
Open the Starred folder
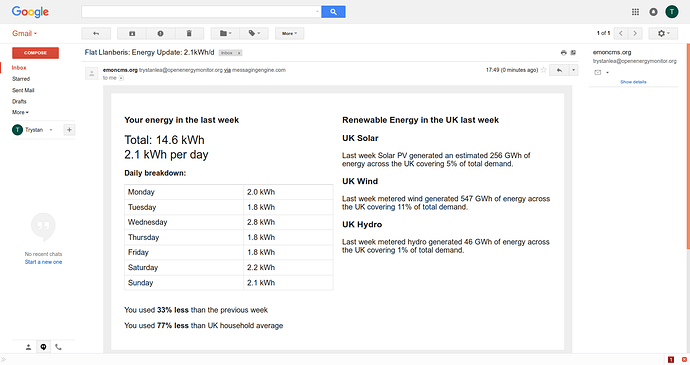pos(21,79)
